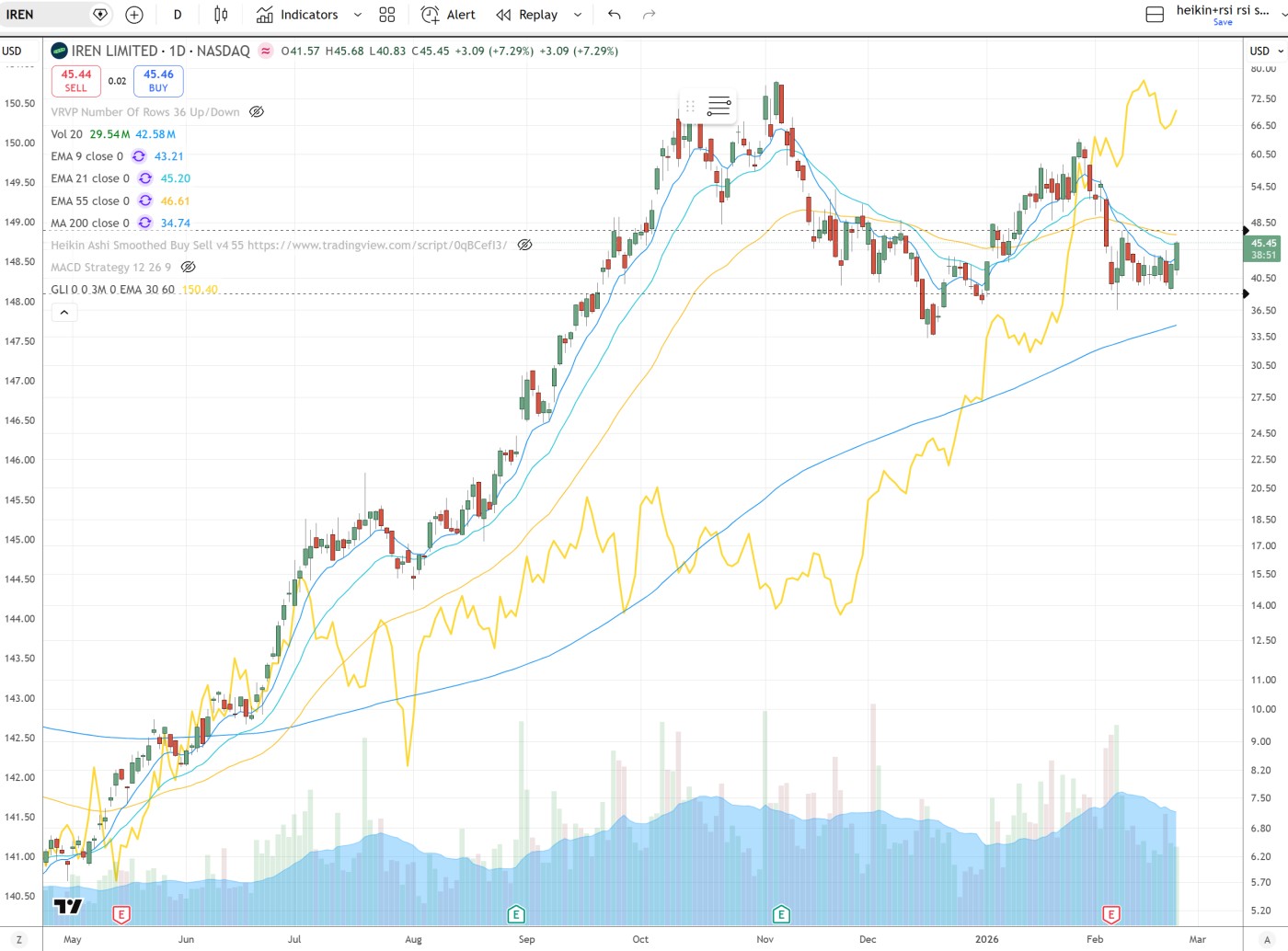Screen dimensions: 1288x951
Task: Open the indicator templates grid icon
Action: pyautogui.click(x=387, y=15)
